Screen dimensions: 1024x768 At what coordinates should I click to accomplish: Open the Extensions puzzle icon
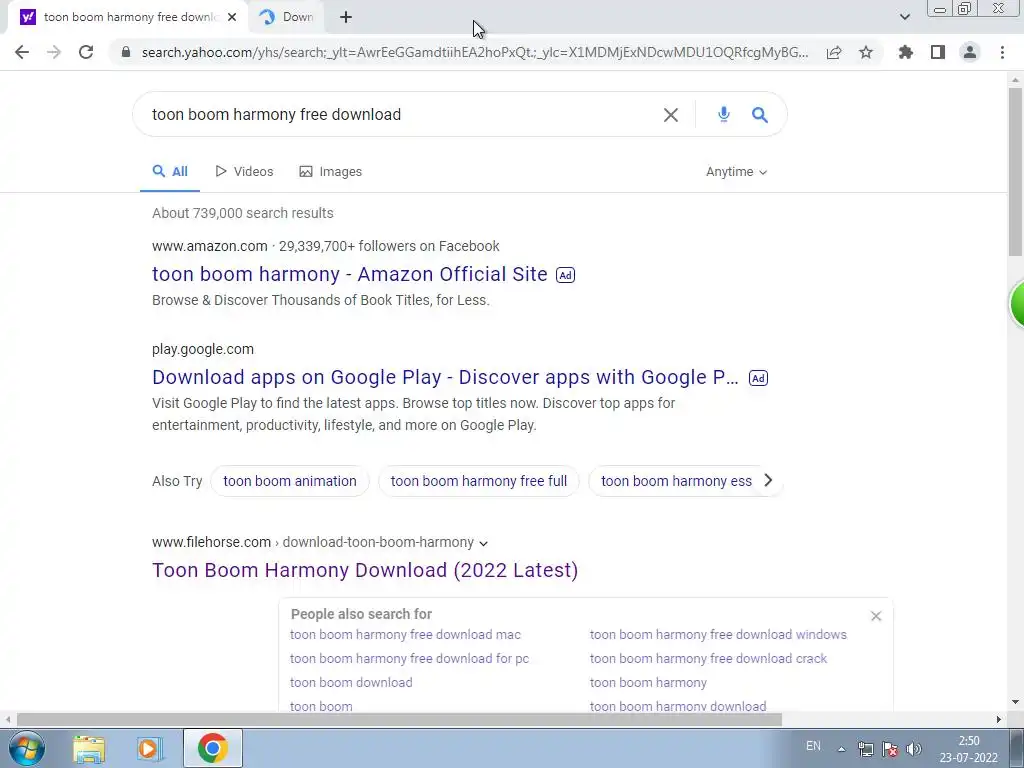(906, 52)
